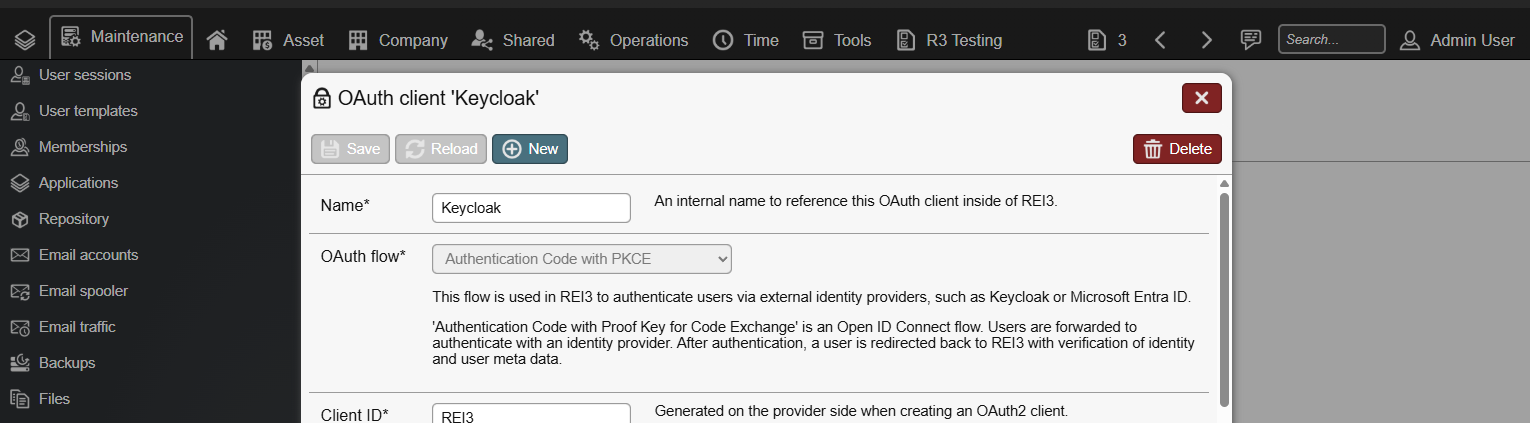Click the Admin User profile icon
Image resolution: width=1530 pixels, height=423 pixels.
(1410, 40)
